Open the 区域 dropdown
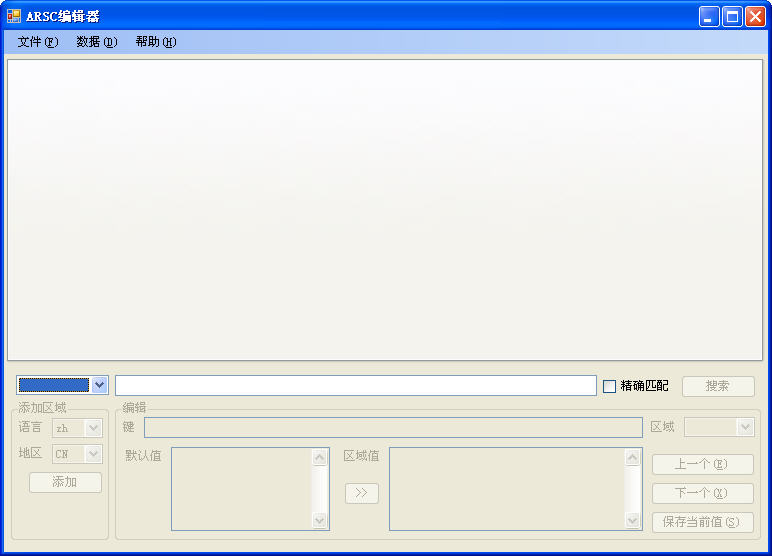This screenshot has height=556, width=772. [745, 427]
